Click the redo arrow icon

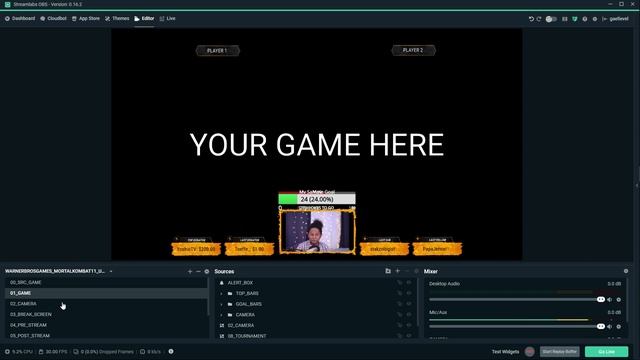click(539, 19)
